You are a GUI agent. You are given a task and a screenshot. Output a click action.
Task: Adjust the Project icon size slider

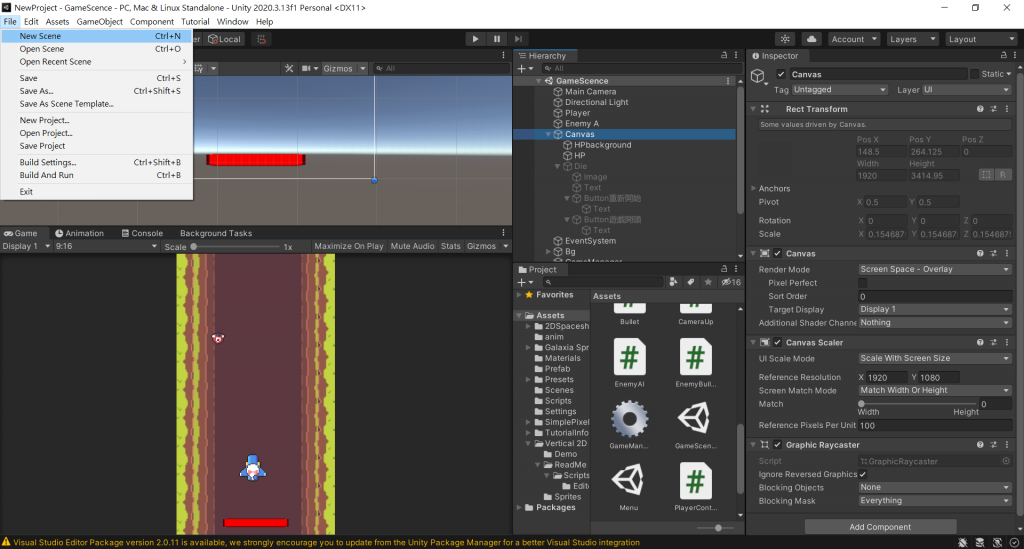(x=718, y=527)
